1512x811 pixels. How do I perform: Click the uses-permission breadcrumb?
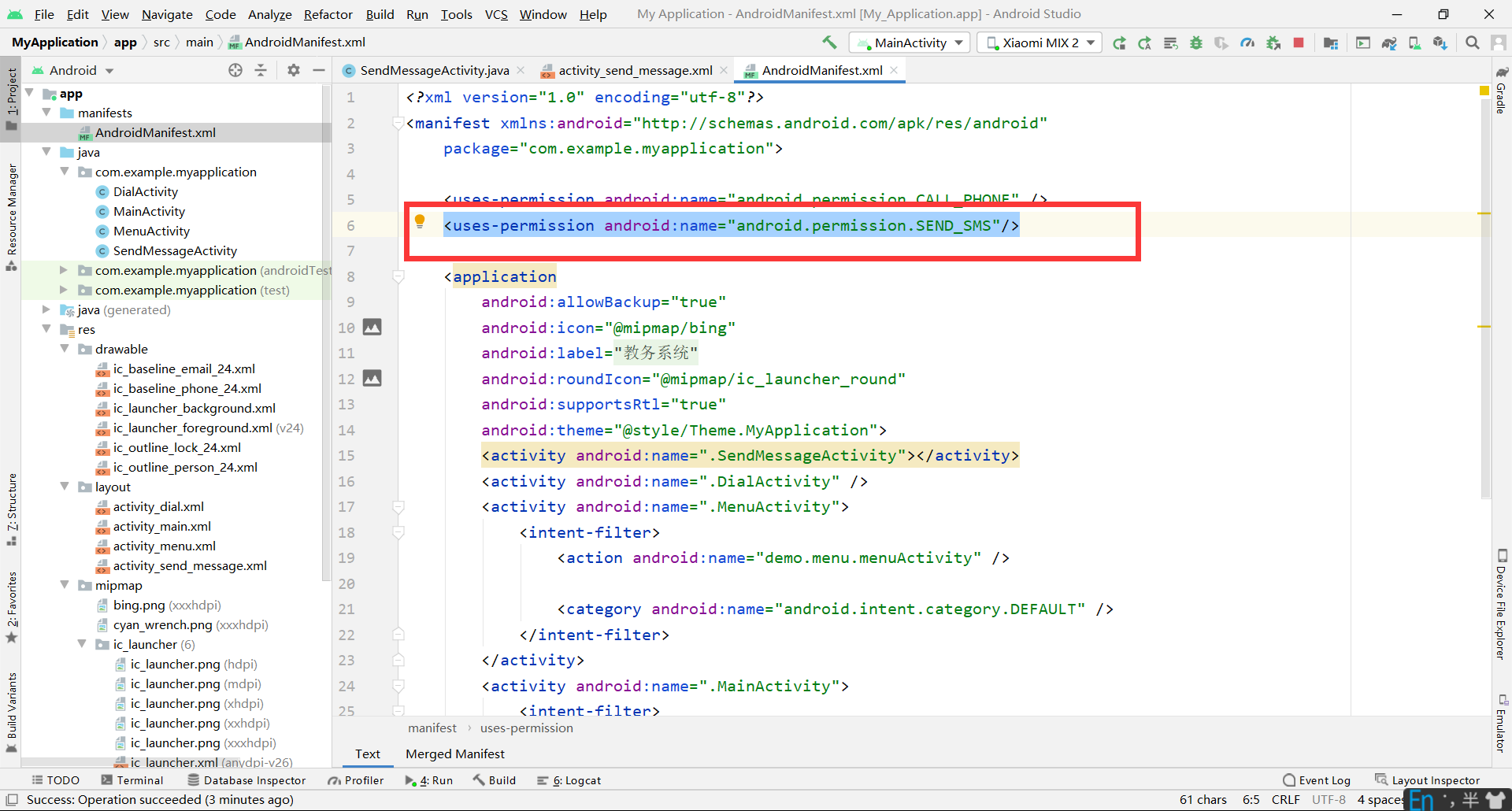click(526, 728)
